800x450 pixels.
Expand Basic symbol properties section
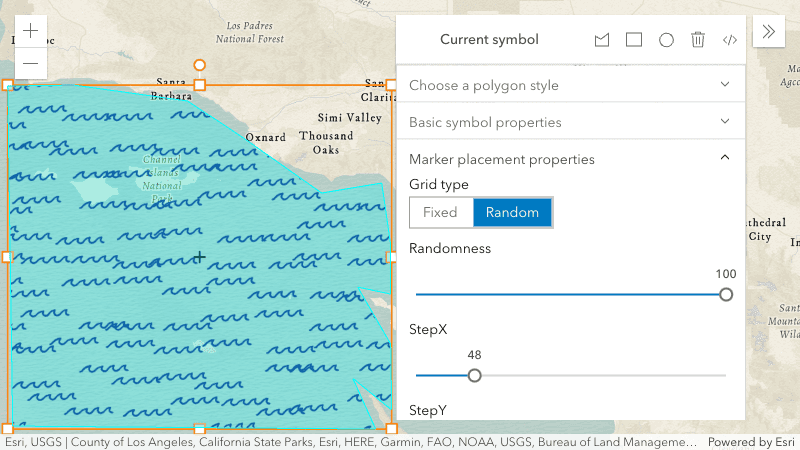571,122
